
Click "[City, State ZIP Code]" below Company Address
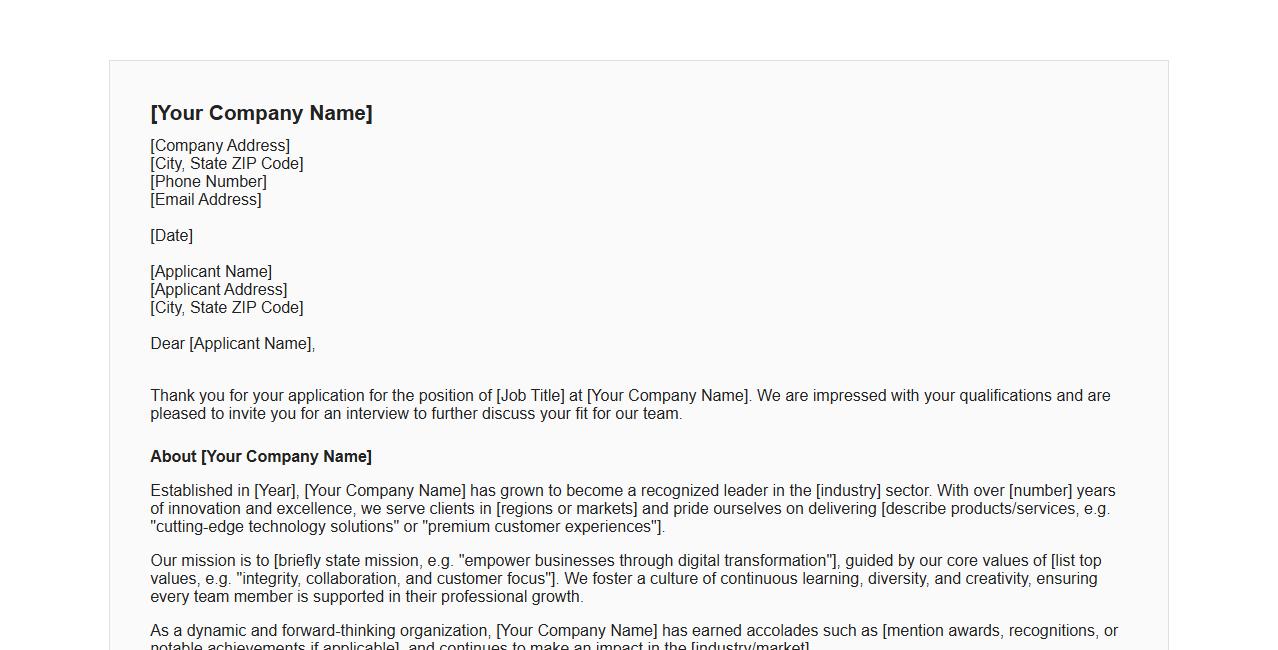227,164
